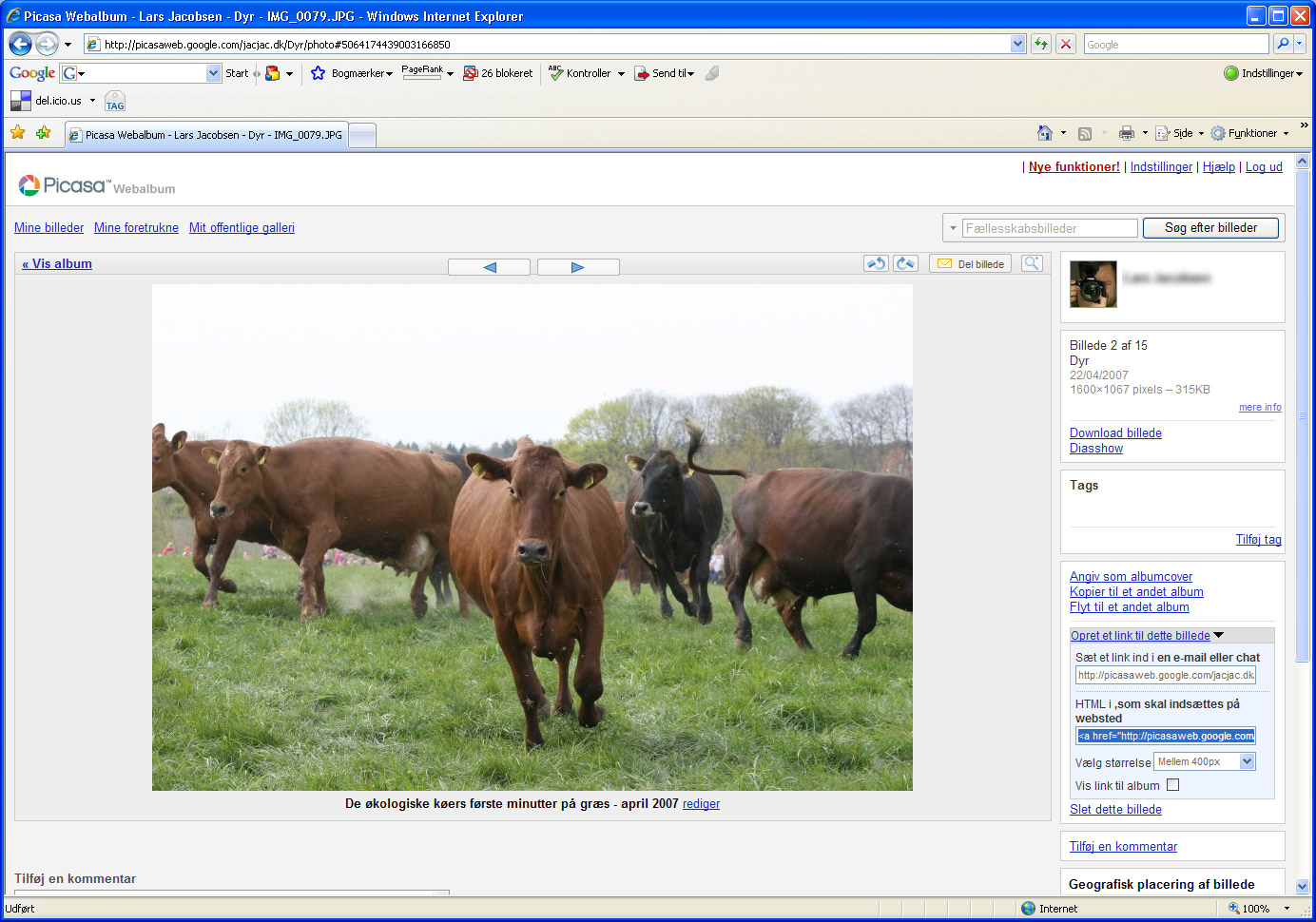Click the Del billede button
Screen dimensions: 1316x922
[971, 264]
